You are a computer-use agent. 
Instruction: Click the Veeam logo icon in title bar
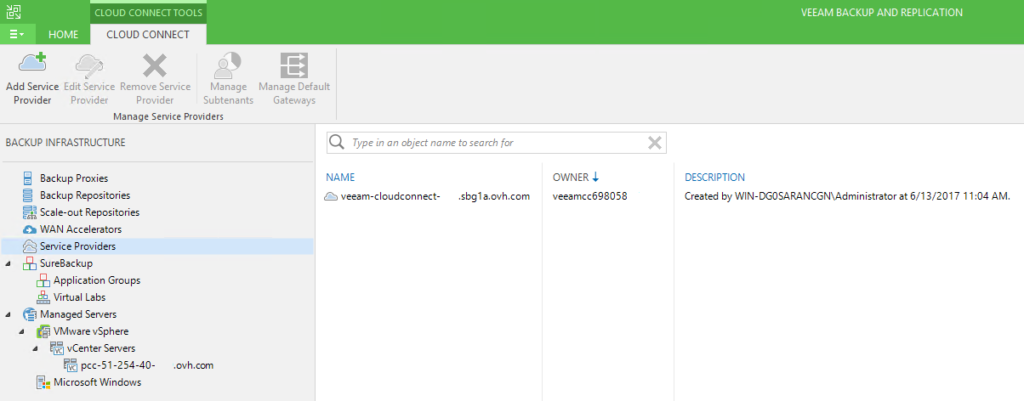coord(14,10)
